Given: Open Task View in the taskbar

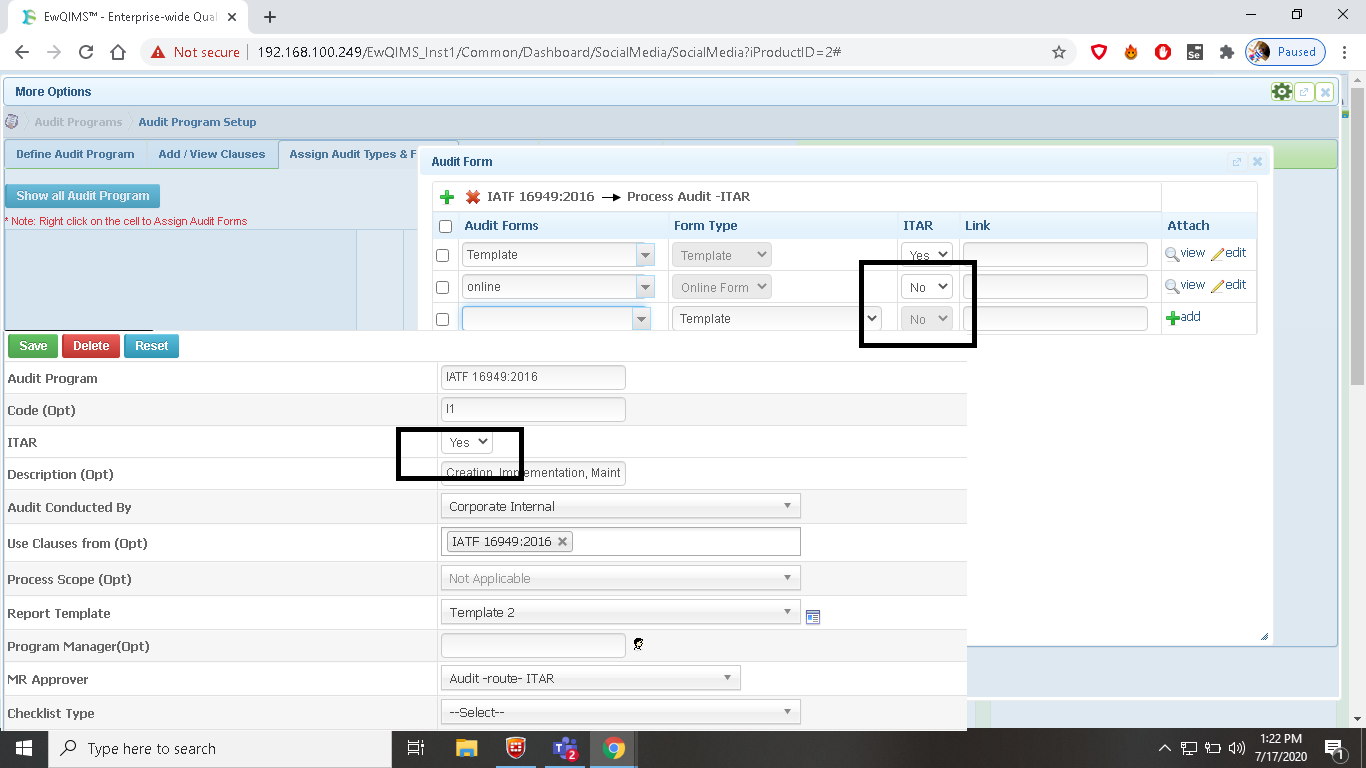Looking at the screenshot, I should (x=416, y=748).
